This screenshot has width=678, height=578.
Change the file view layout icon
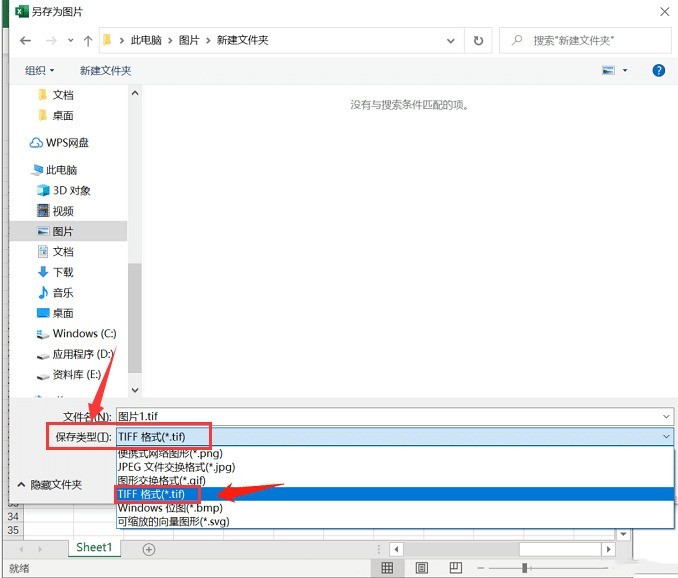click(x=609, y=70)
